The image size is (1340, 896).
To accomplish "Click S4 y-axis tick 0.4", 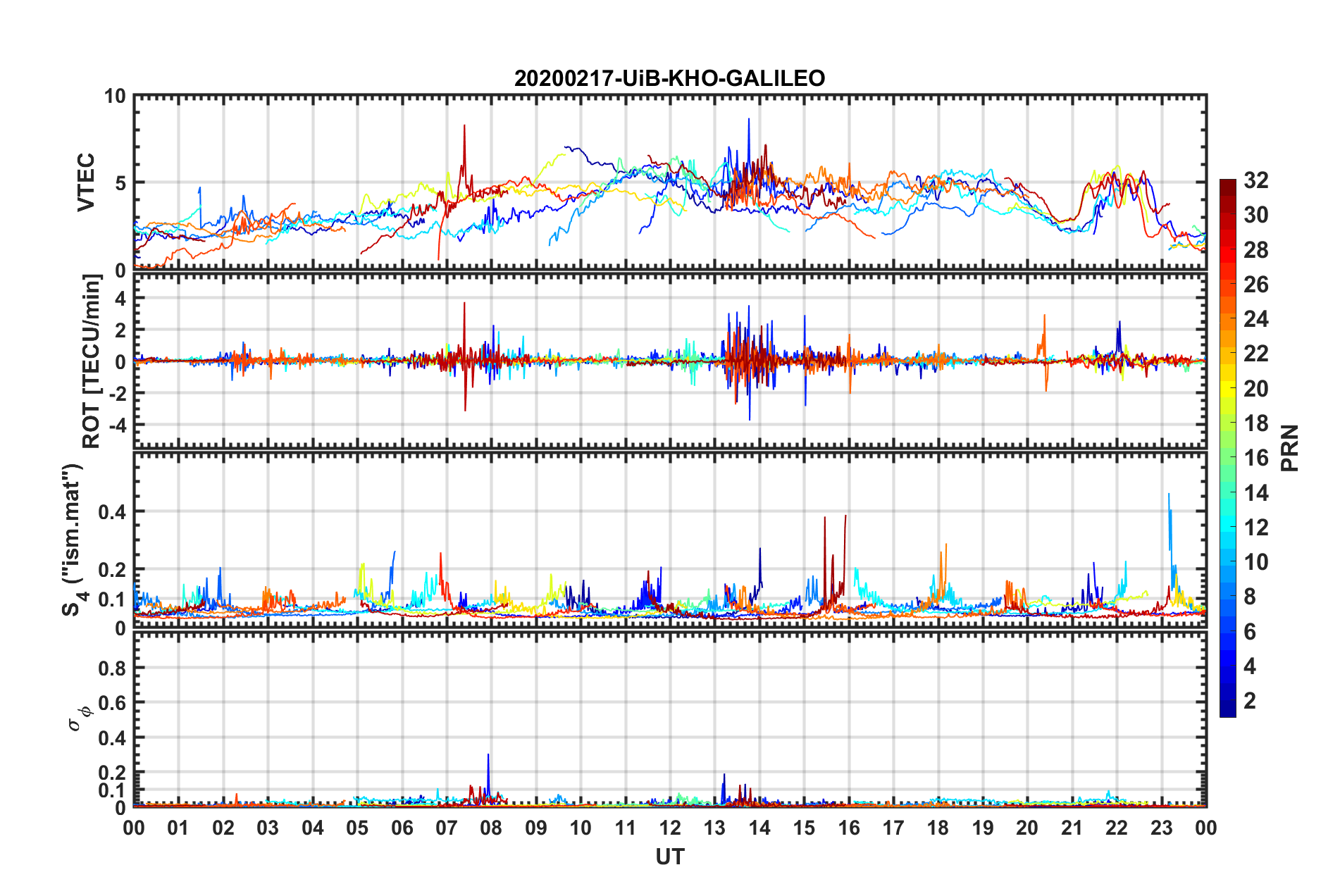I will (112, 512).
